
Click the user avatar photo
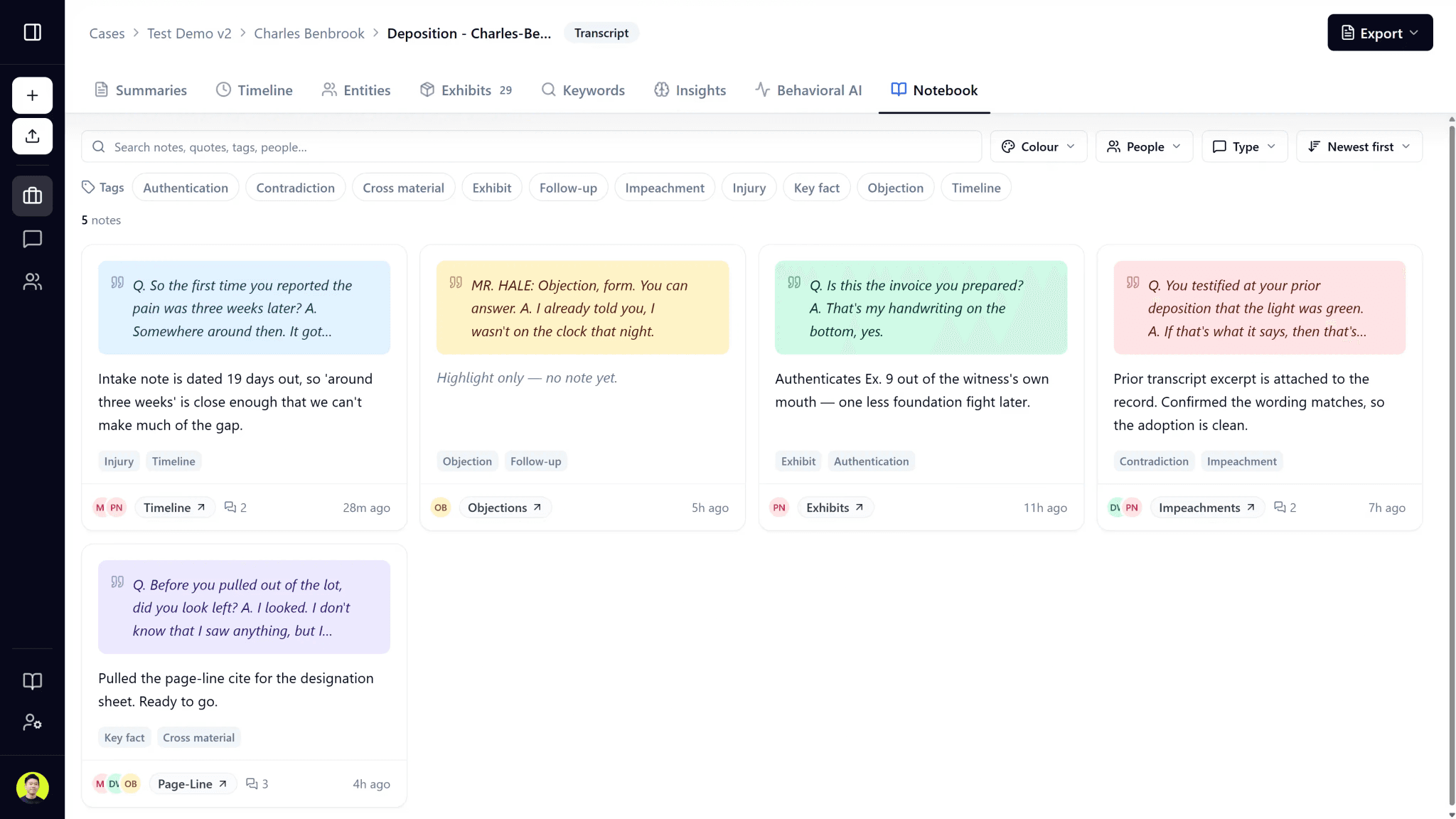[x=32, y=787]
